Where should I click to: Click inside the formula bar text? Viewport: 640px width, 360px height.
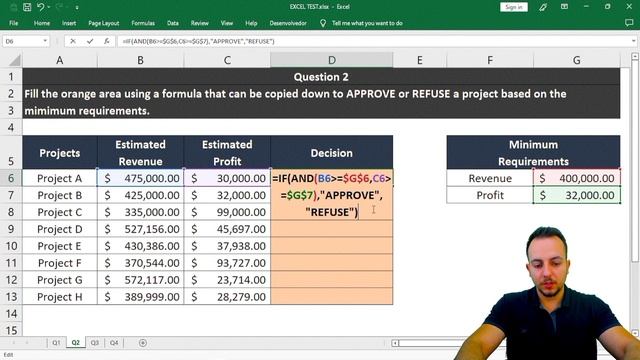[x=198, y=41]
